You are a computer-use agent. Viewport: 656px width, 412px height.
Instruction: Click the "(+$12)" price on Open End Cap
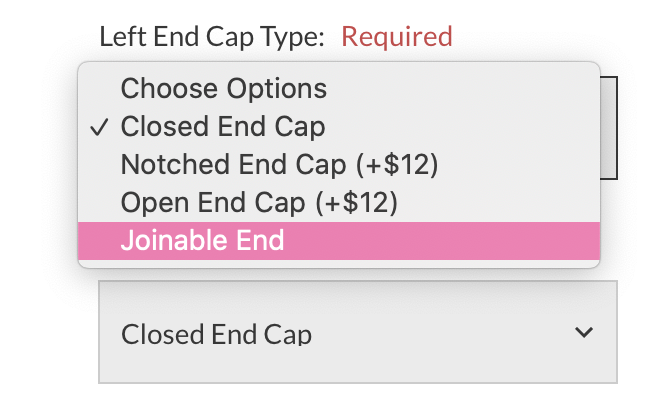356,203
